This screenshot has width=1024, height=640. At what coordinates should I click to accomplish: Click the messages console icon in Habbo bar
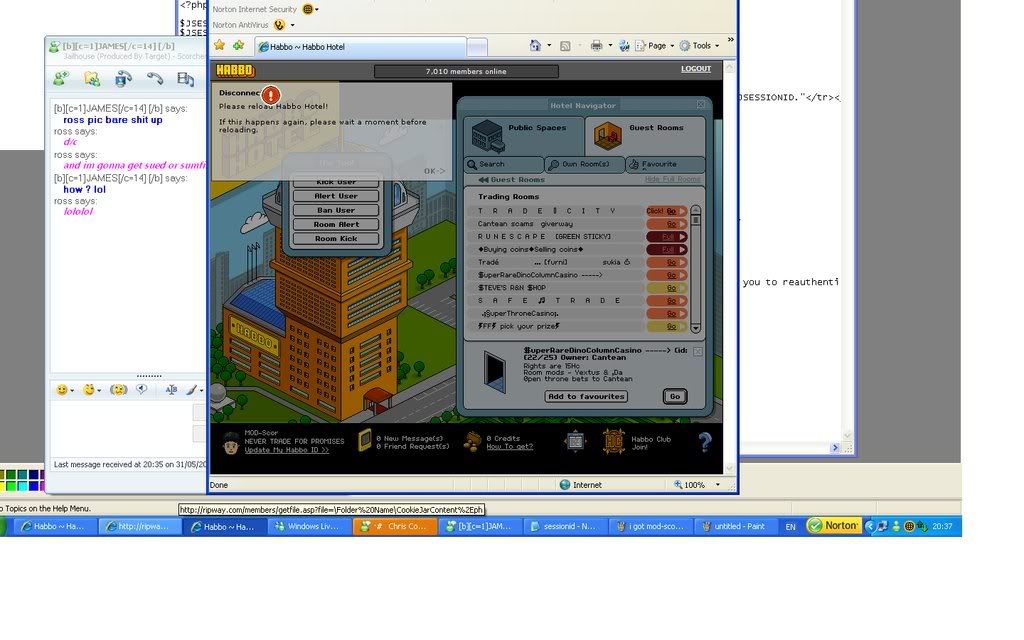(366, 441)
